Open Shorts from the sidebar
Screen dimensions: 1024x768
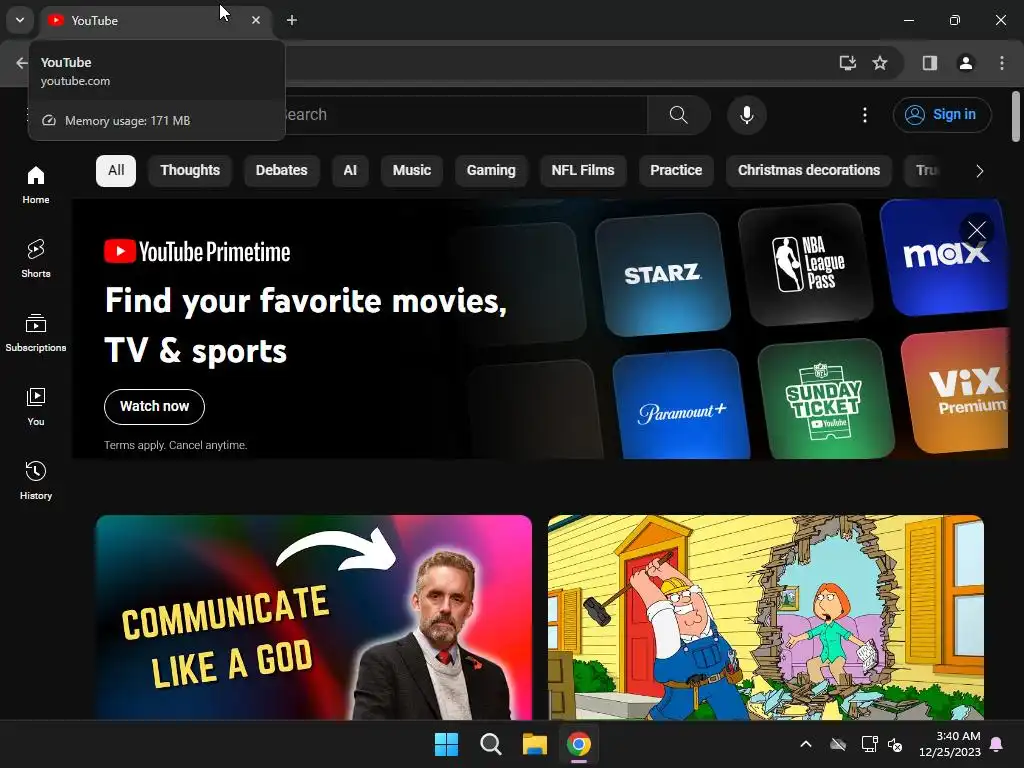pyautogui.click(x=36, y=259)
